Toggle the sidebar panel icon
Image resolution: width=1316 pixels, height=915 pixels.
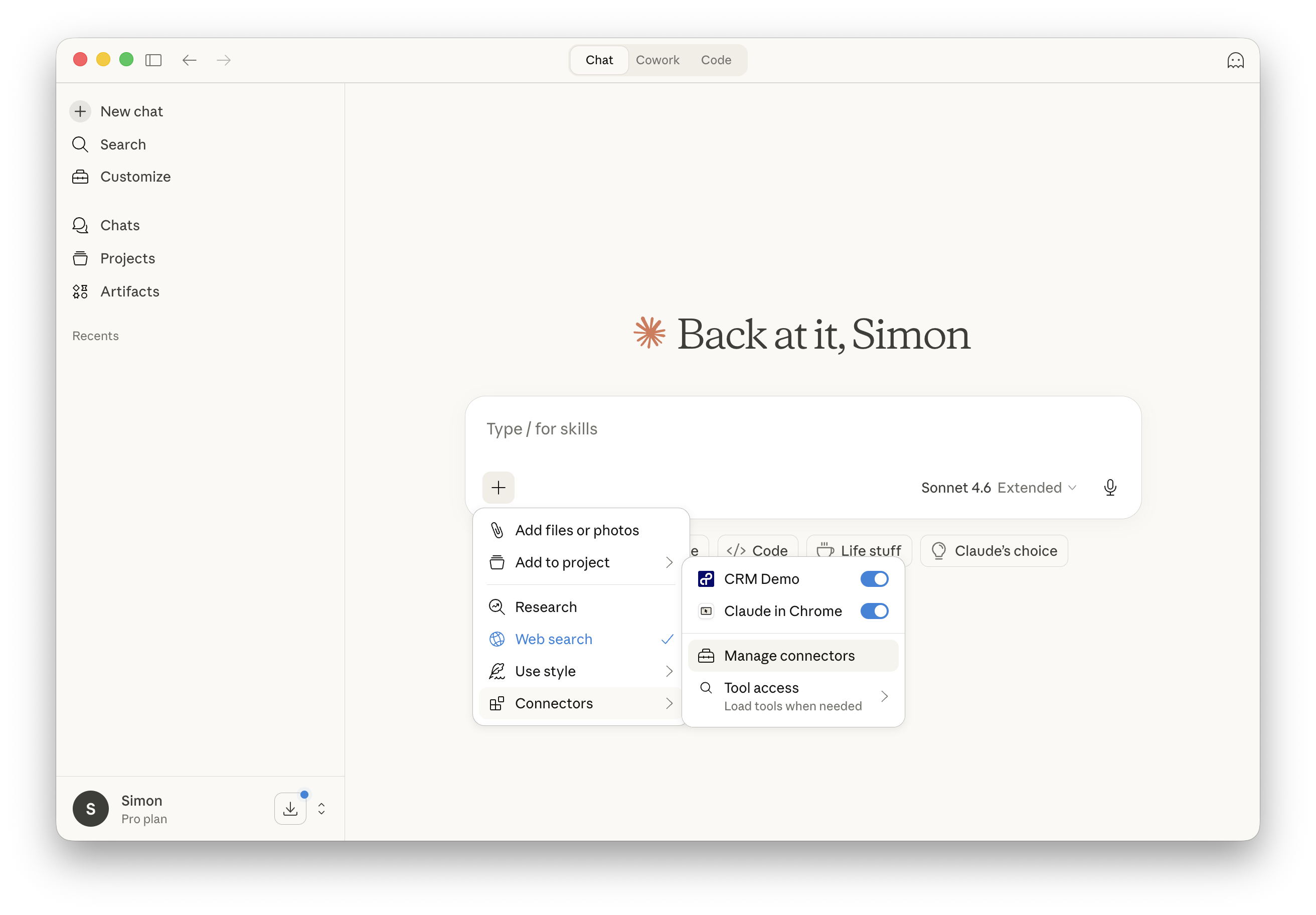point(153,60)
